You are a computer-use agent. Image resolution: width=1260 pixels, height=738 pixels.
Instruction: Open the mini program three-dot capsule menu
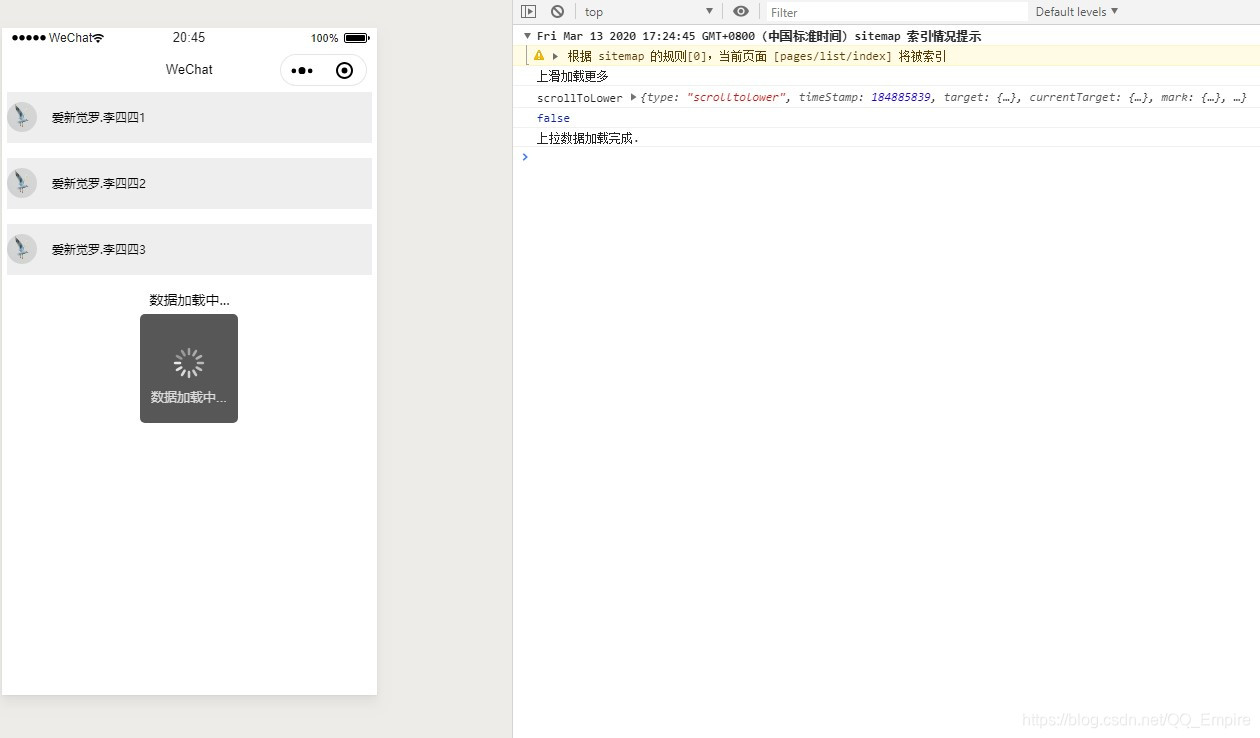(x=303, y=70)
